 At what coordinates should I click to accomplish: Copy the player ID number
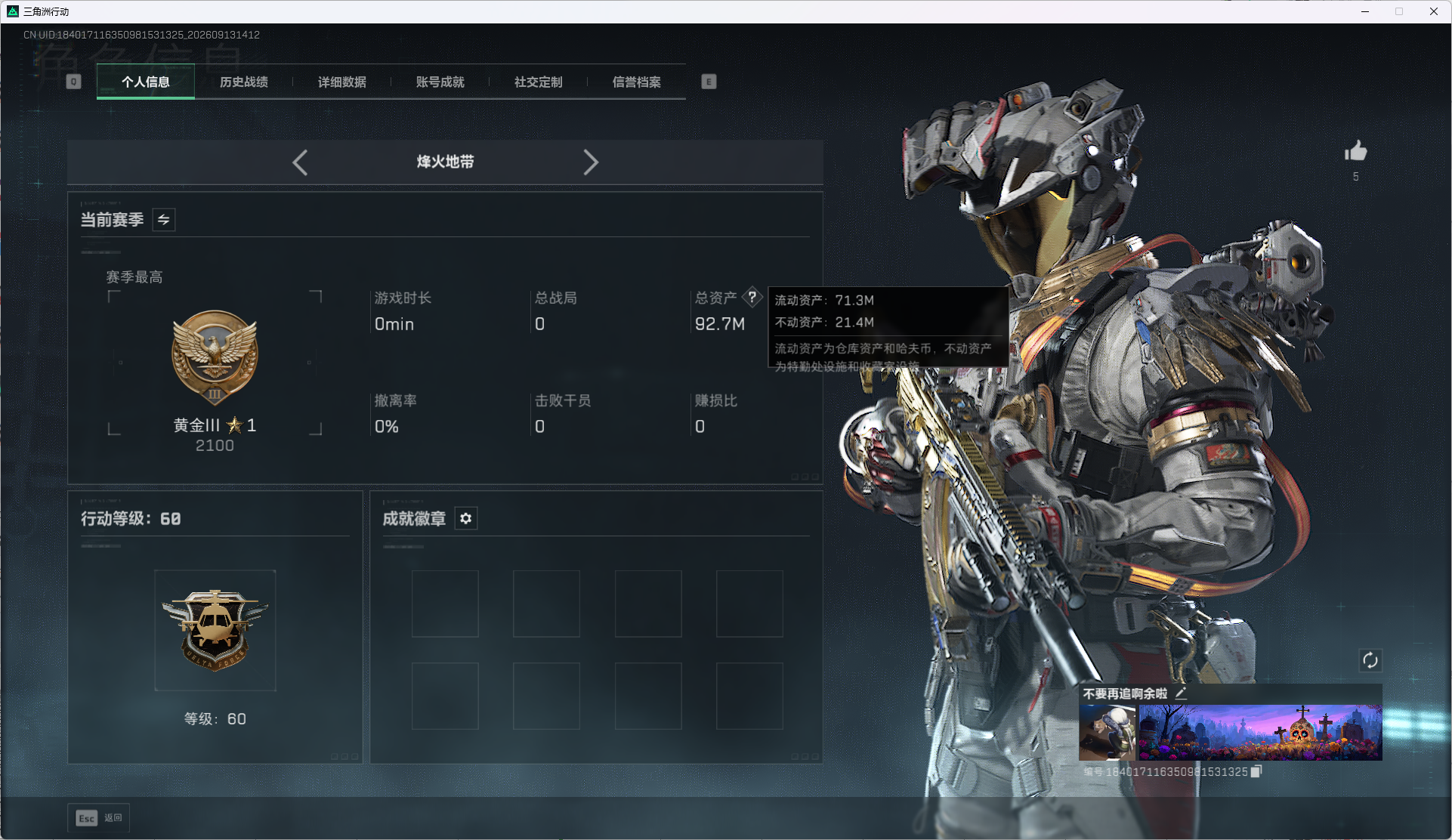pos(1256,771)
